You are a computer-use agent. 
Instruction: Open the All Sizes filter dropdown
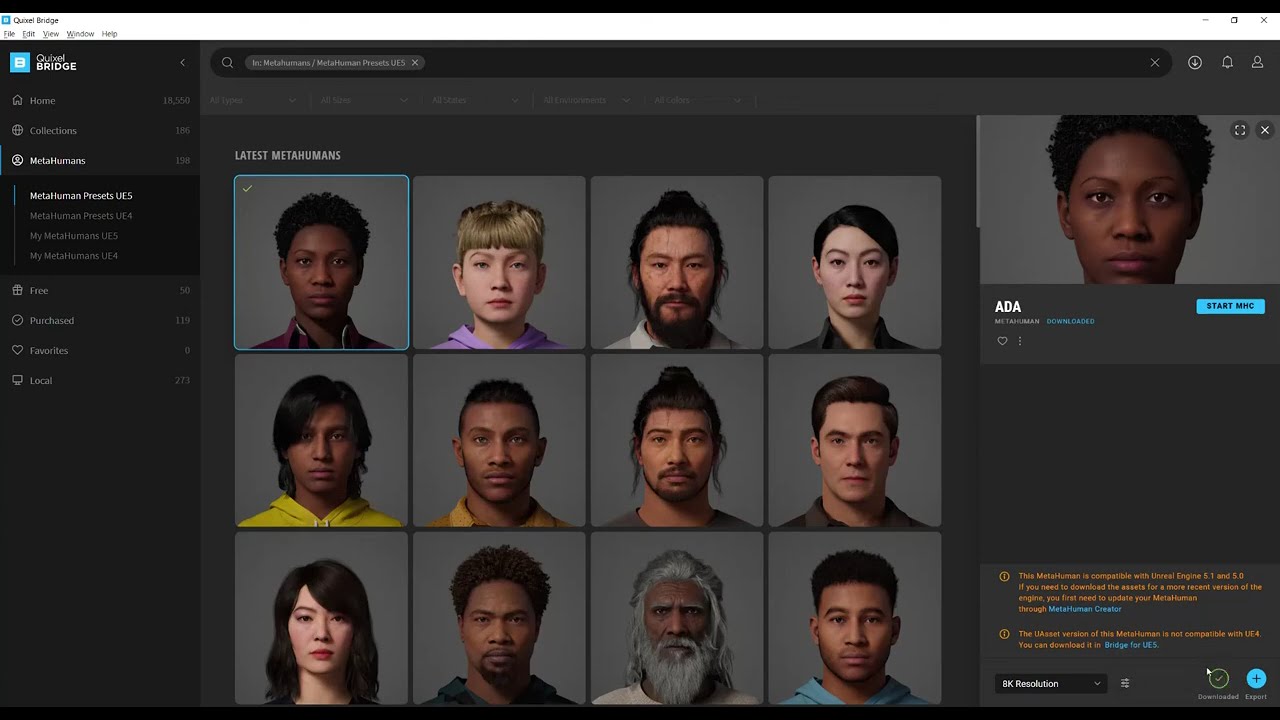364,100
